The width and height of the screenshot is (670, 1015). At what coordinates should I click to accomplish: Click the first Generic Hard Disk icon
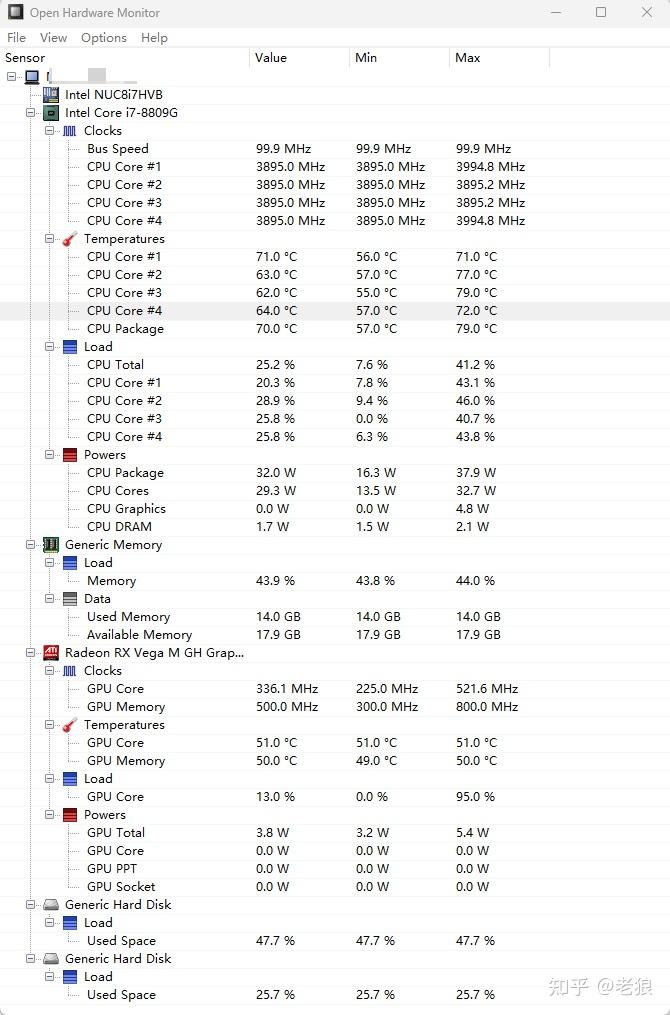tap(51, 905)
